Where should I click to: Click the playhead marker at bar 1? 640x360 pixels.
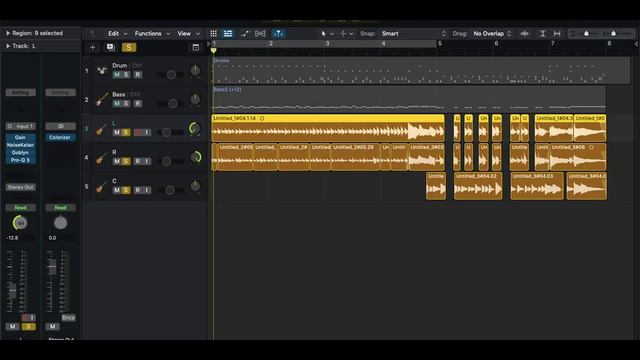point(213,50)
